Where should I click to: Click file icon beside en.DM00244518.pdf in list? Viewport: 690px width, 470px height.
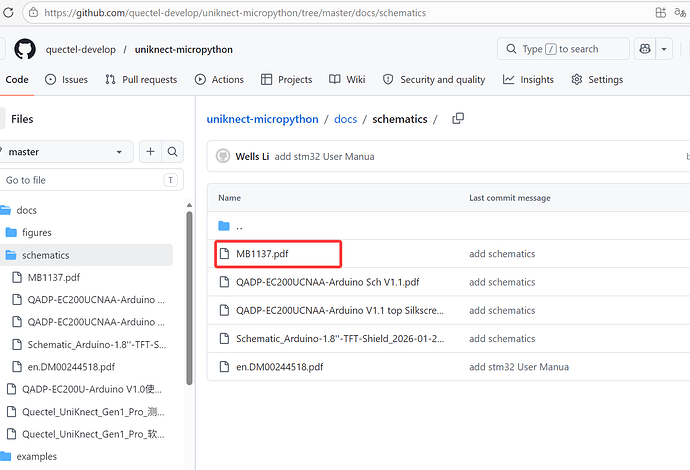224,366
